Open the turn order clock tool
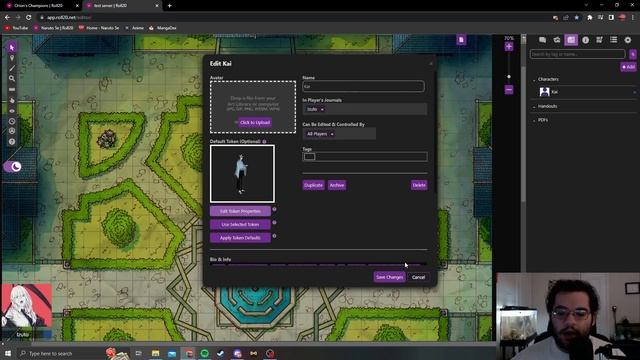640x360 pixels. click(12, 121)
